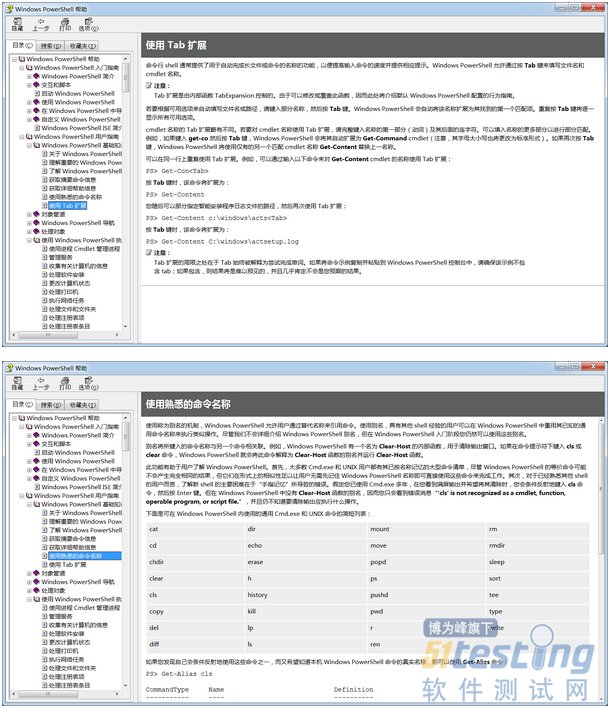Click the book icon of 处理对象 in bottom window

point(37,591)
